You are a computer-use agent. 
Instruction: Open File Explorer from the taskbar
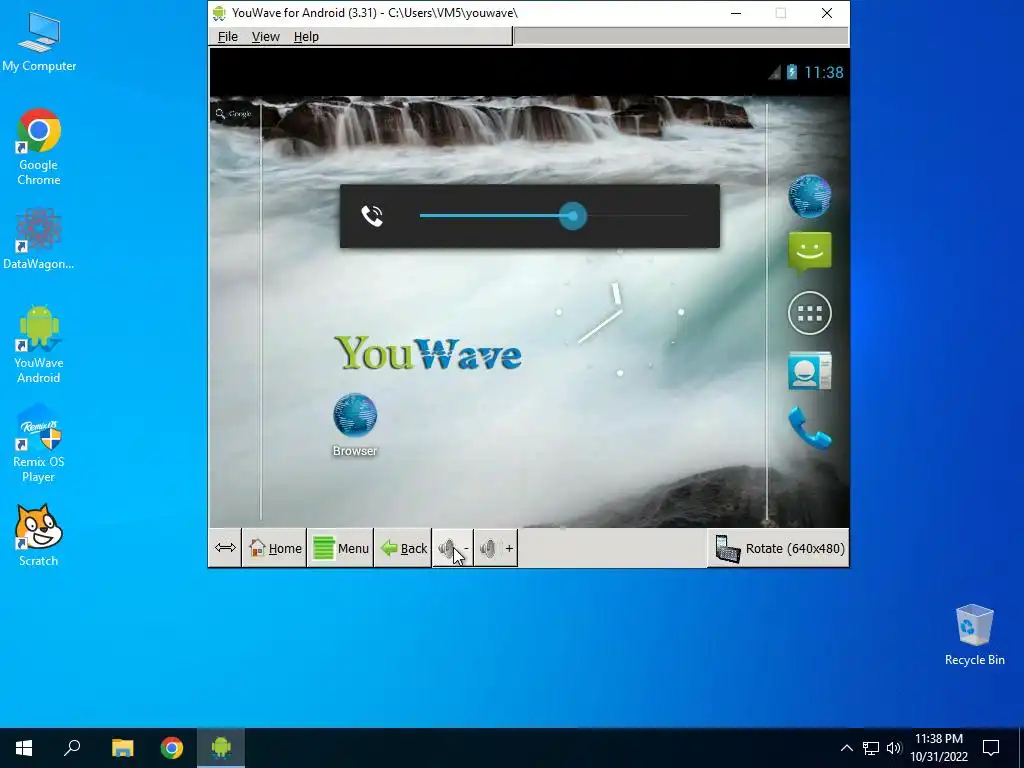(x=122, y=748)
